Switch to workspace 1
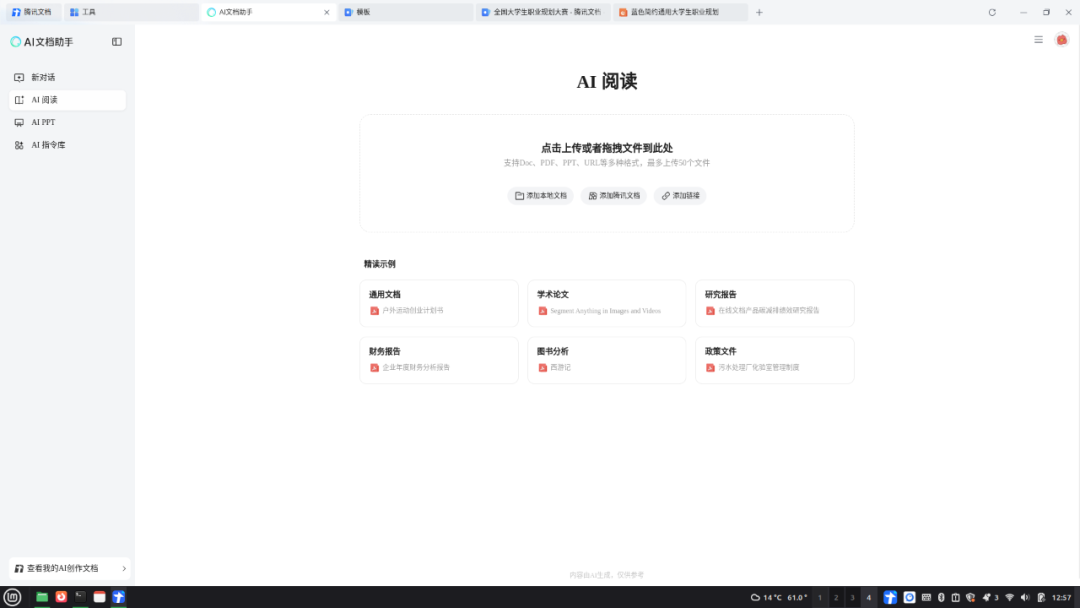 coord(820,598)
